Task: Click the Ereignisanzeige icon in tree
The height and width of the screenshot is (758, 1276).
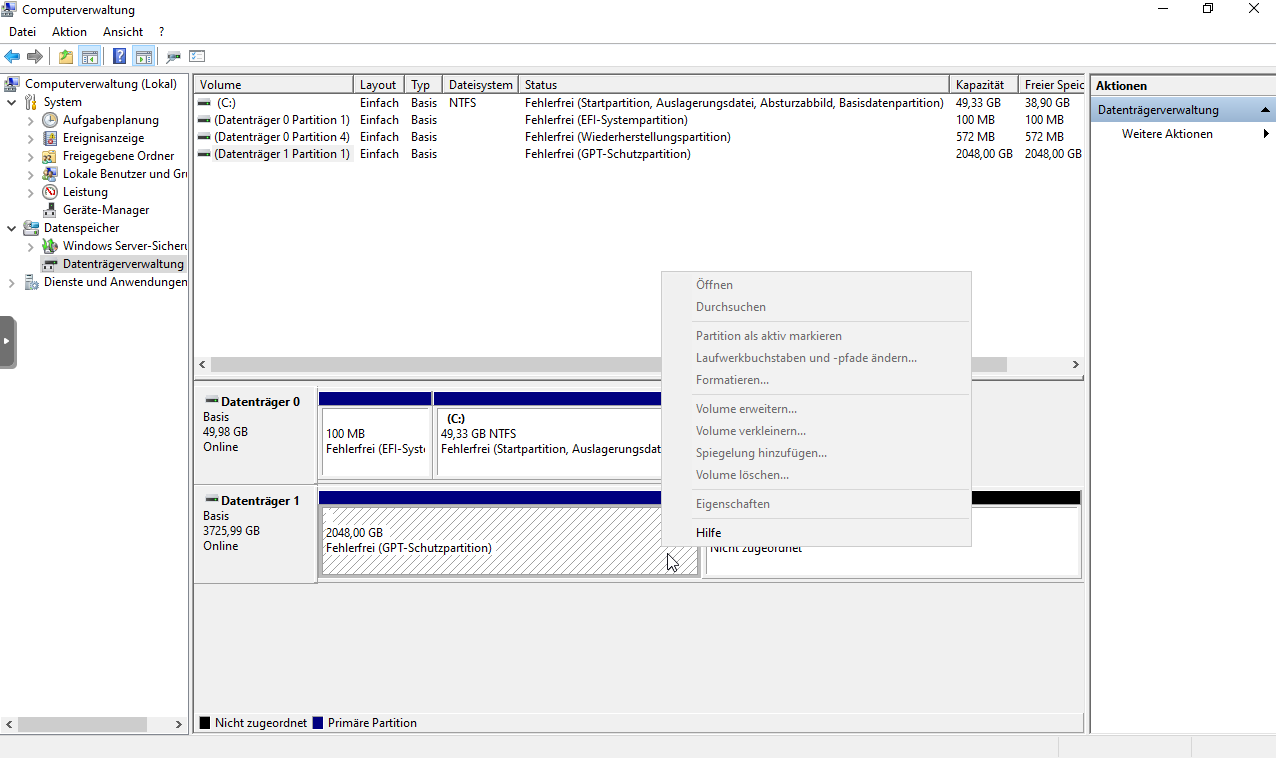Action: pos(50,138)
